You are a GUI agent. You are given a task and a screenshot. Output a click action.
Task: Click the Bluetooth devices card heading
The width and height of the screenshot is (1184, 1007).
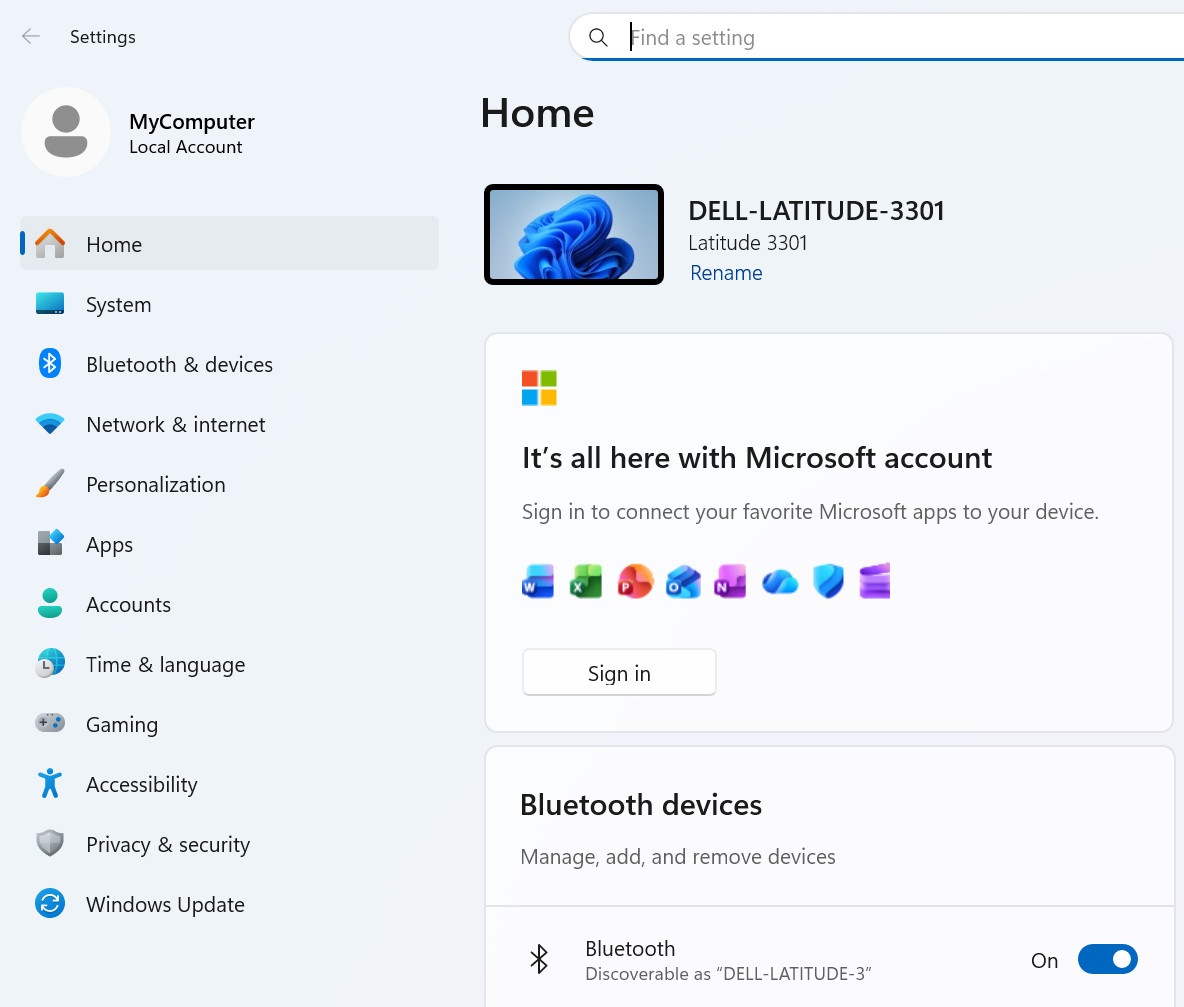[x=641, y=805]
